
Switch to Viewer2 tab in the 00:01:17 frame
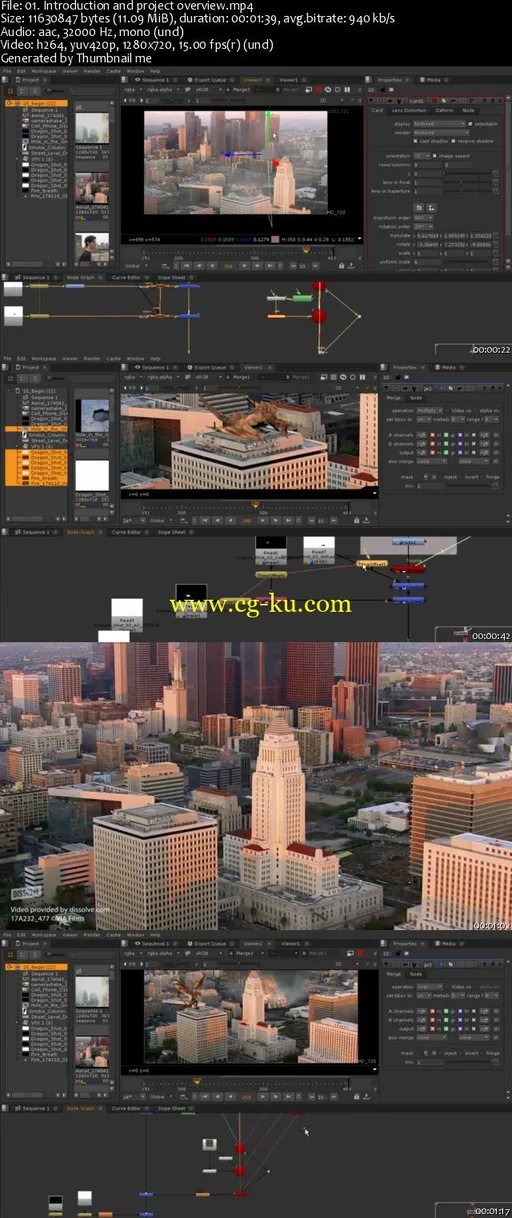click(x=252, y=943)
